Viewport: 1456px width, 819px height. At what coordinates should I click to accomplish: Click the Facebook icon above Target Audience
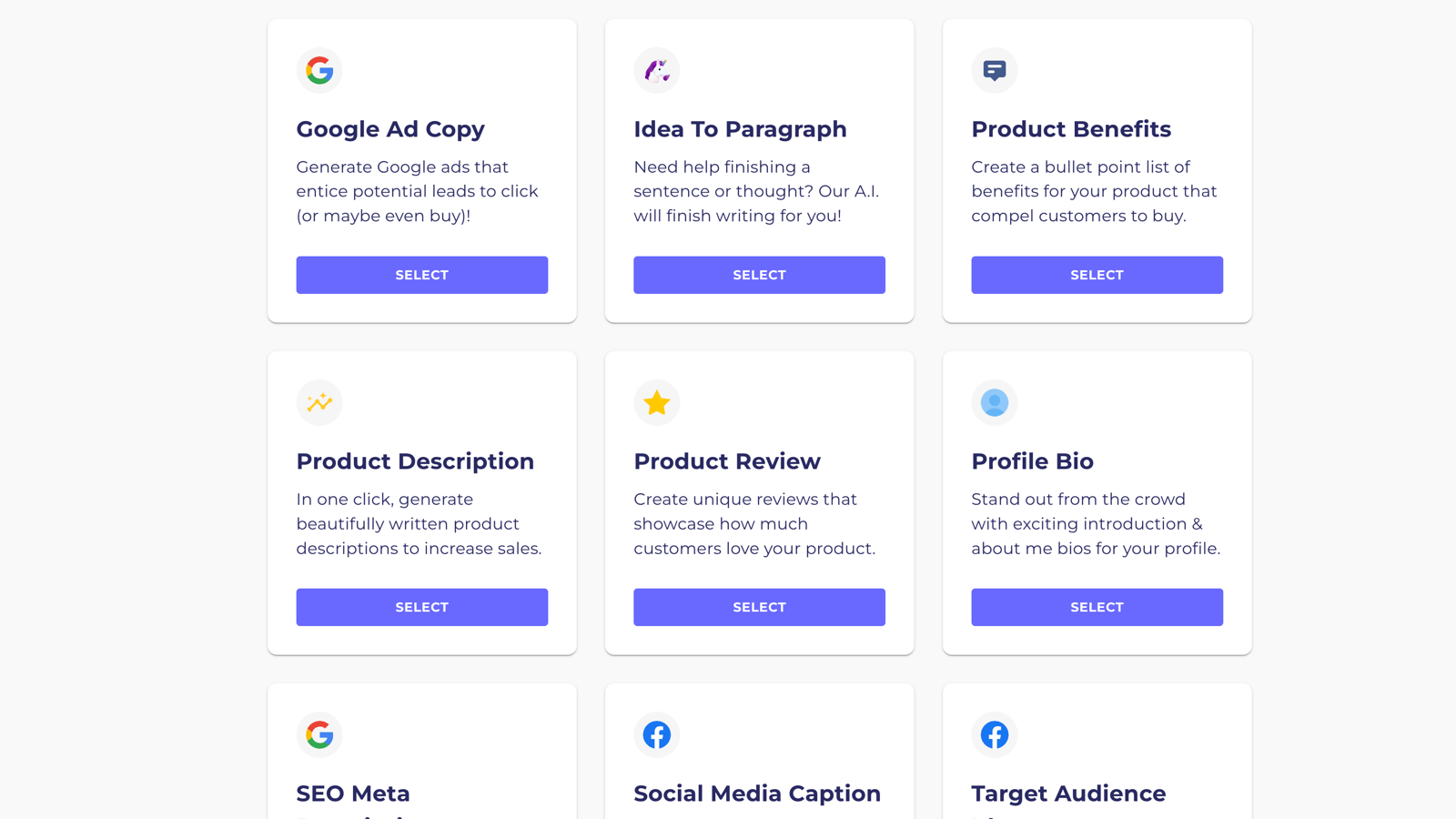[995, 734]
